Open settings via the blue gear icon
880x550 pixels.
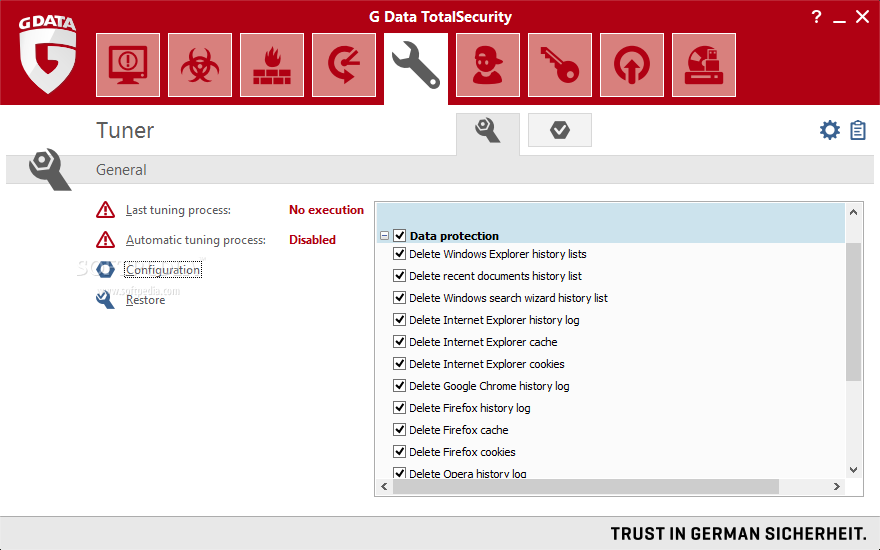click(x=829, y=130)
